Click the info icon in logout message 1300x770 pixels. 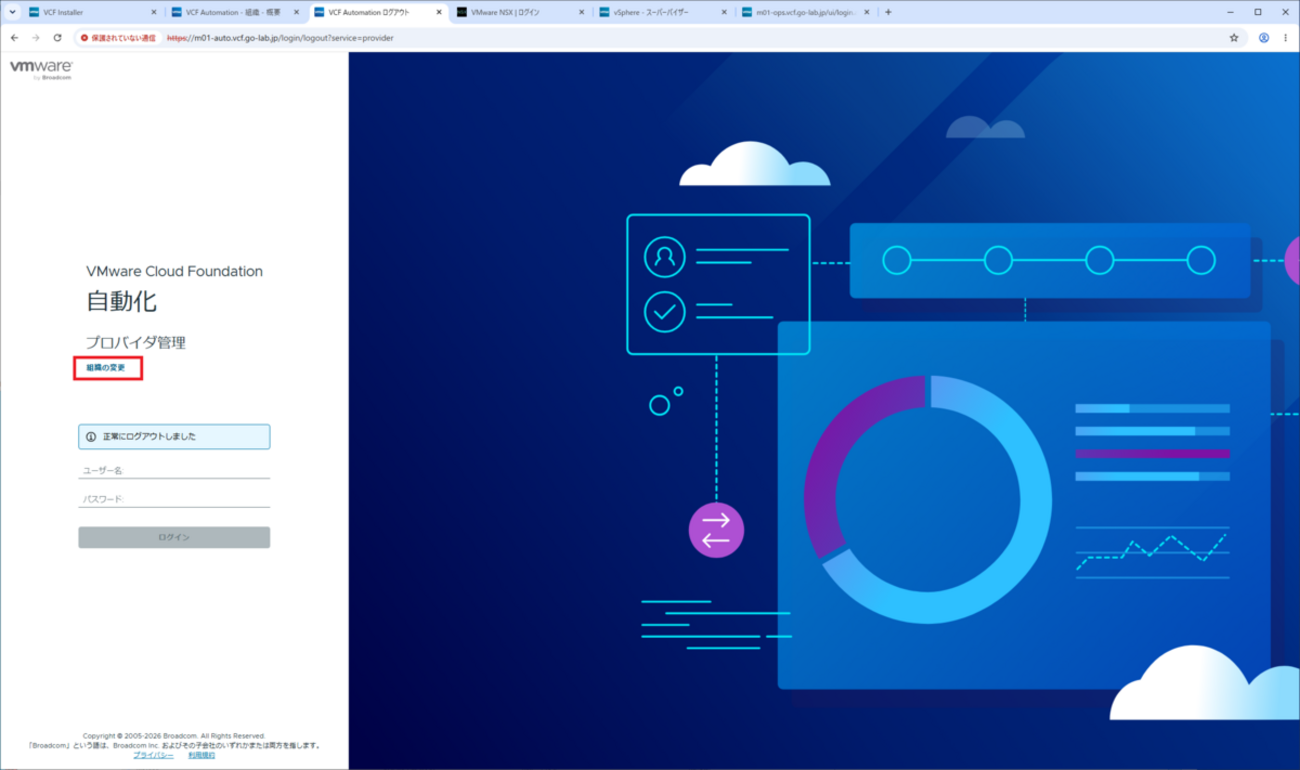[91, 437]
